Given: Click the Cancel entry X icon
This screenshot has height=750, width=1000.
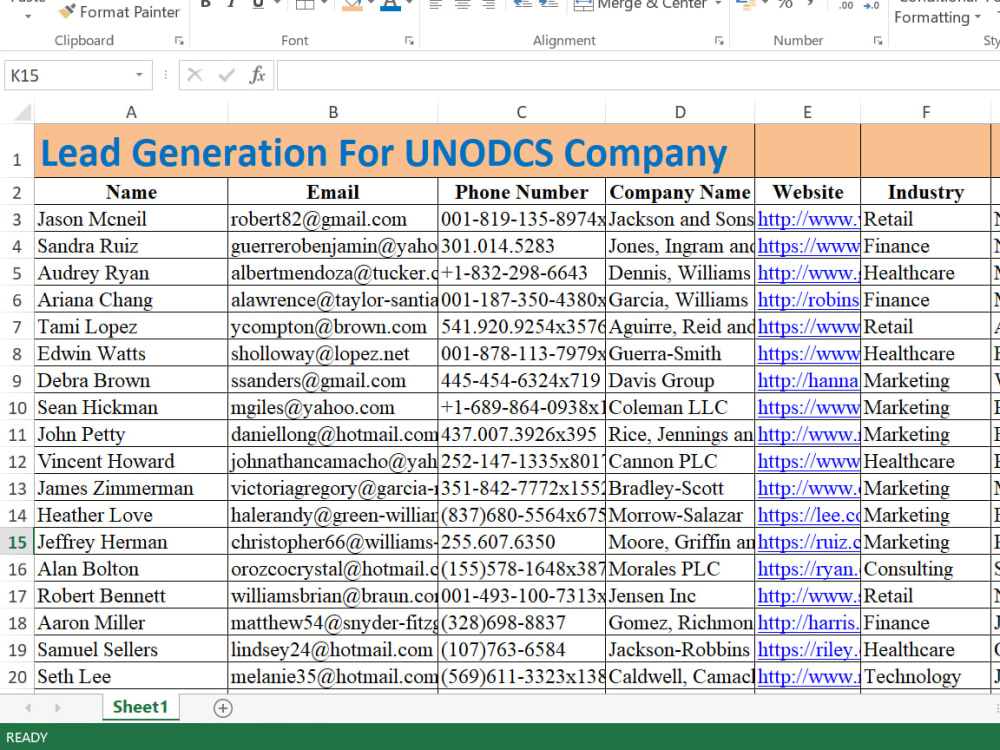Looking at the screenshot, I should pyautogui.click(x=195, y=75).
